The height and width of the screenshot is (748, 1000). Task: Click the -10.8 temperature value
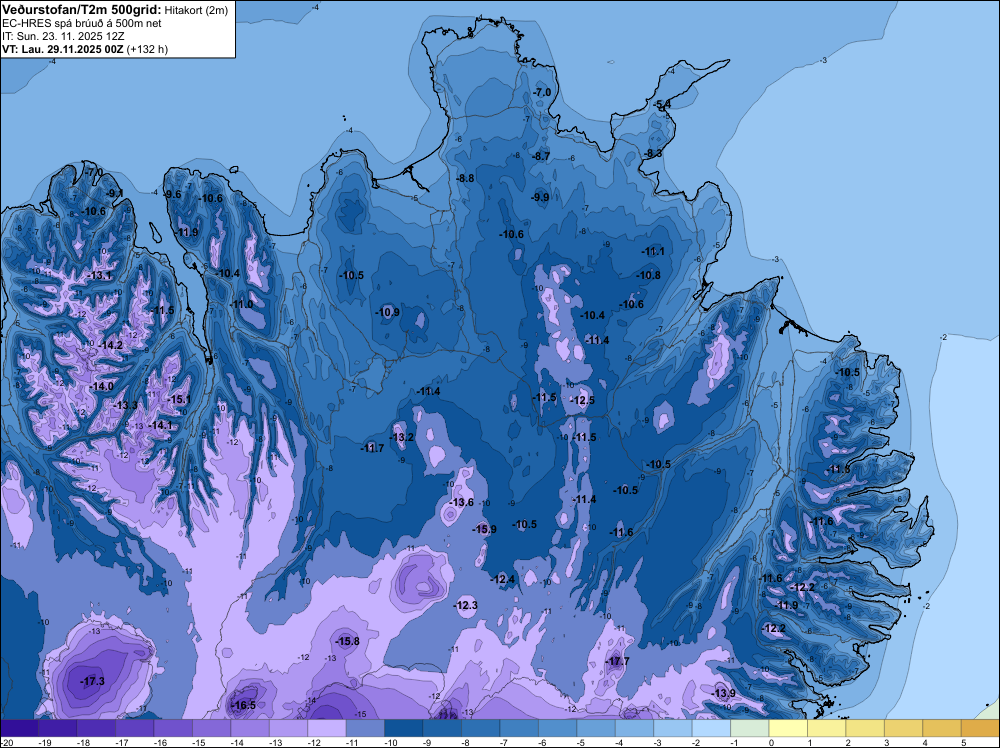coord(648,275)
